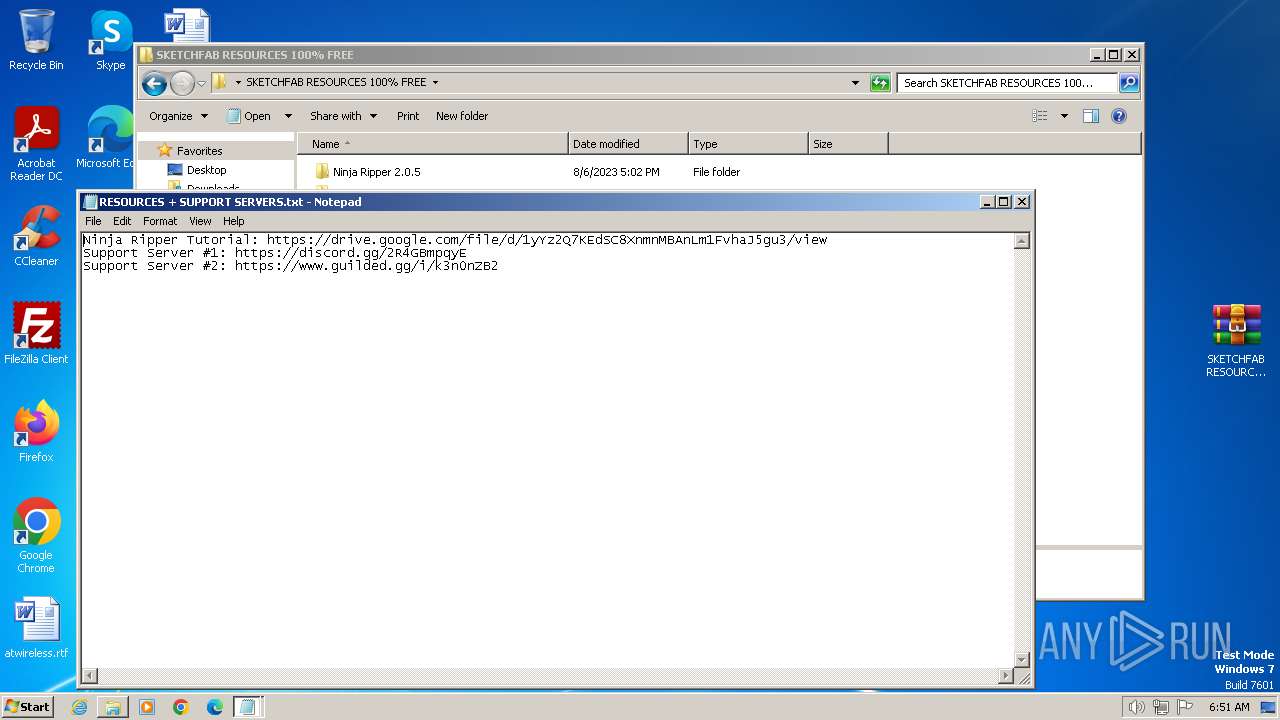Sort files by the Name column

point(432,144)
